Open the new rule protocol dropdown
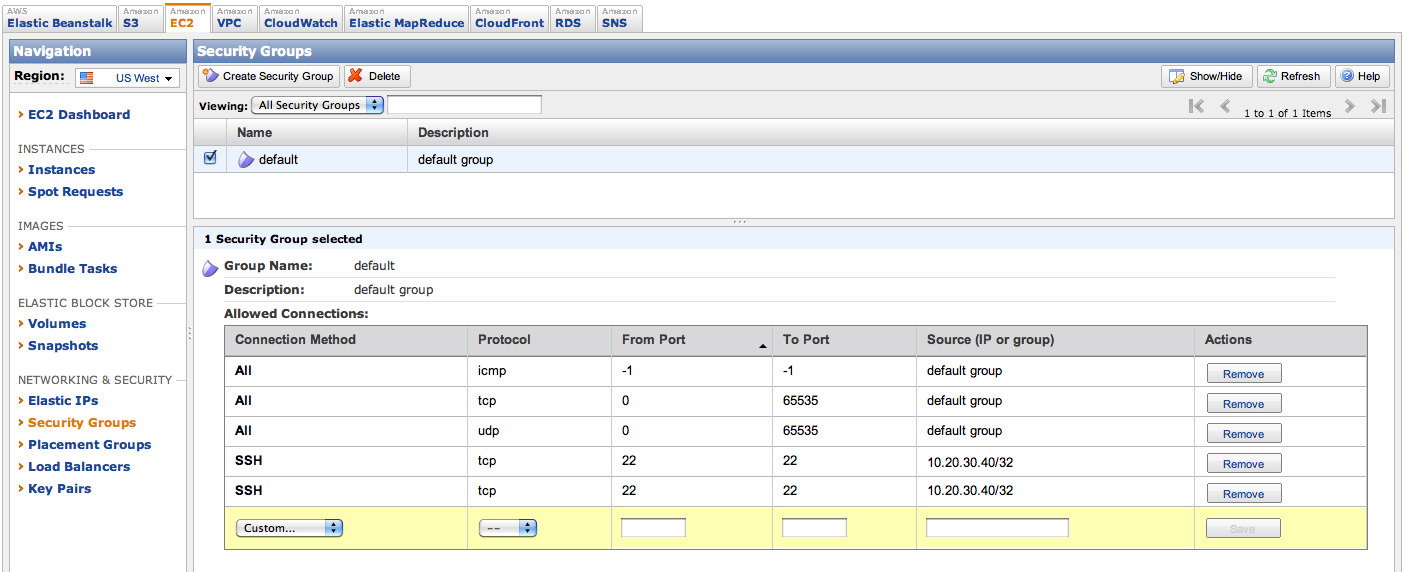 pos(508,528)
